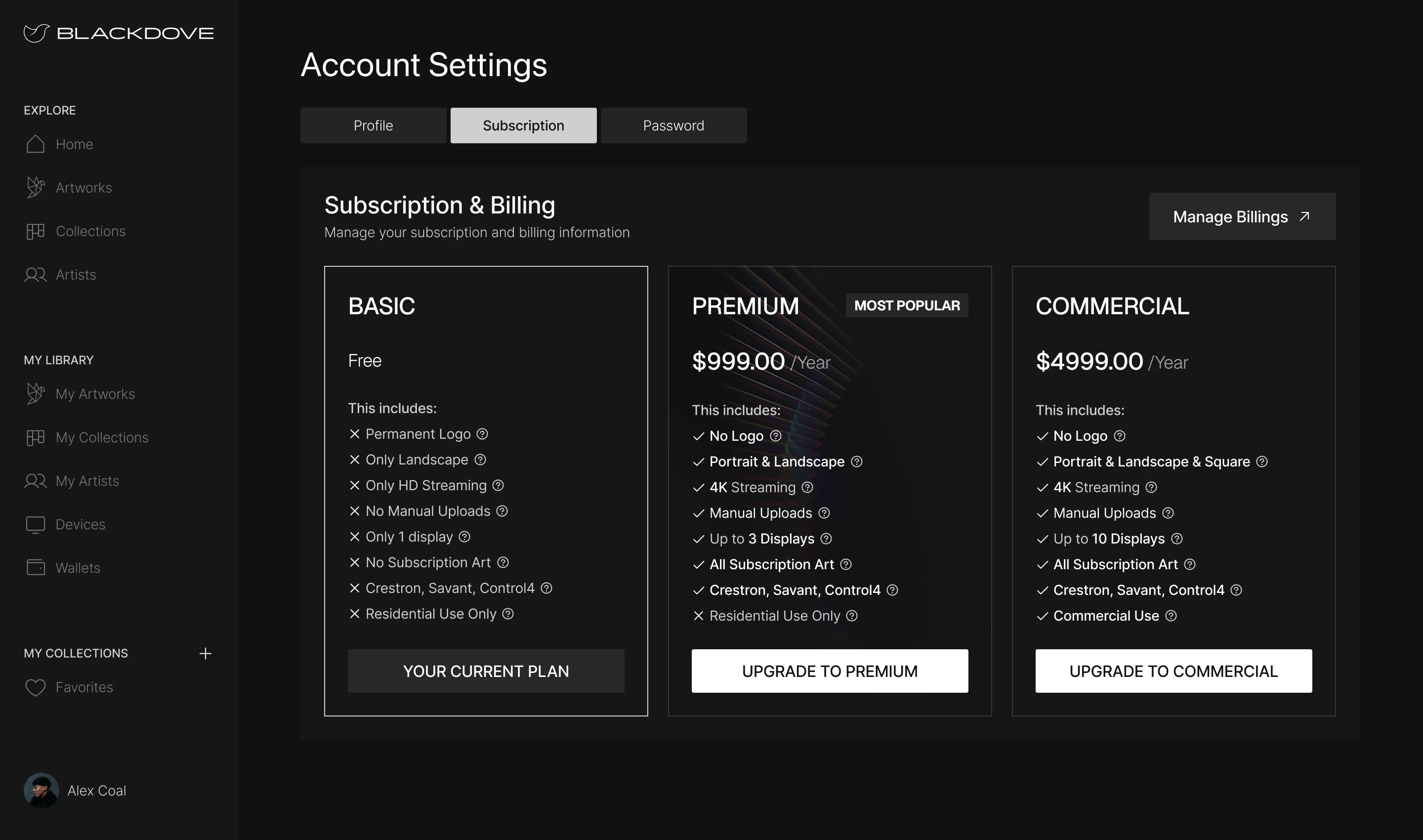This screenshot has height=840, width=1423.
Task: Show help for Permanent Logo
Action: [482, 434]
